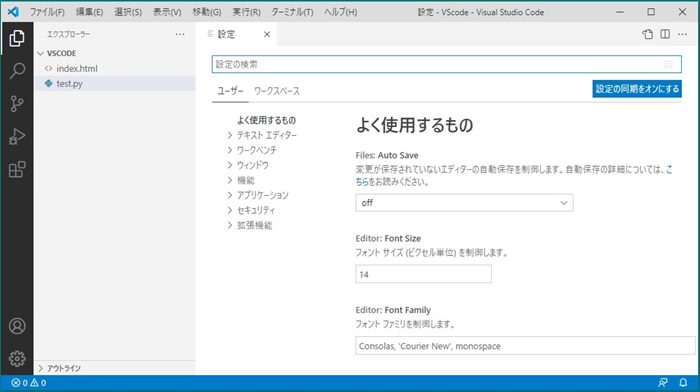Open the Run and Debug view icon
700x392 pixels.
point(17,137)
